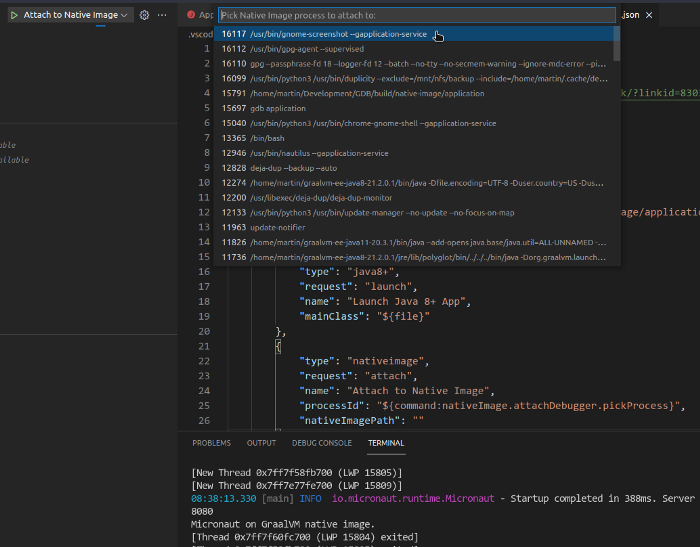Click the green Start Debugging play icon

(14, 15)
